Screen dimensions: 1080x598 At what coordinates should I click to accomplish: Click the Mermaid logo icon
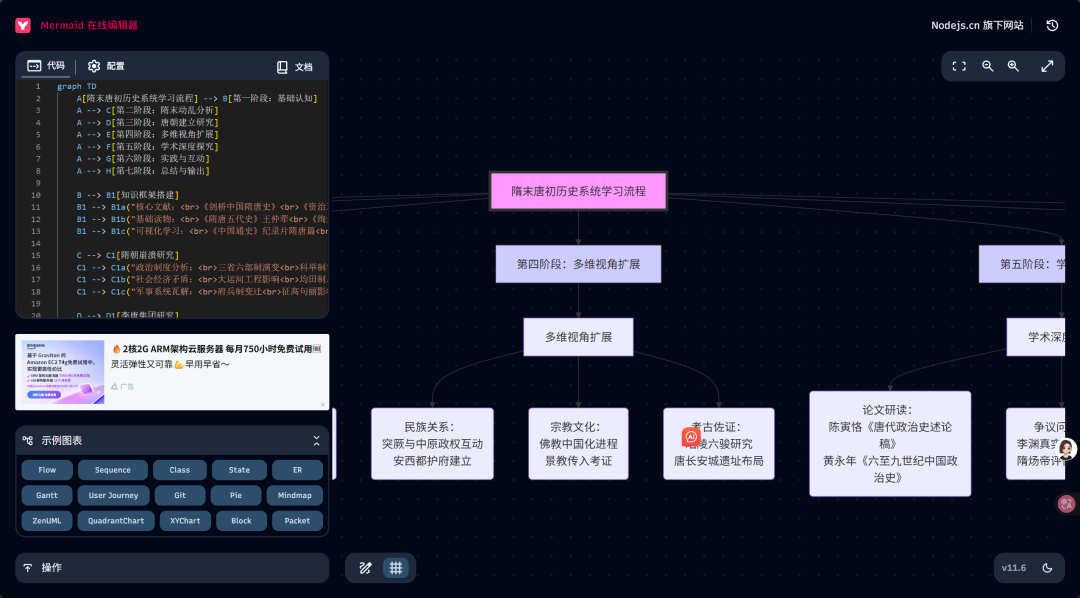pyautogui.click(x=23, y=25)
